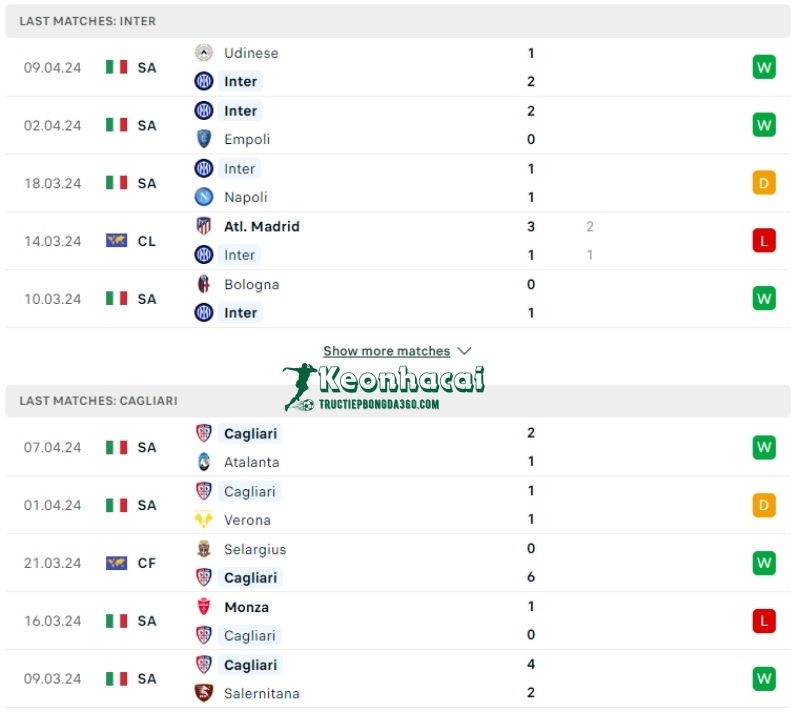The height and width of the screenshot is (712, 800).
Task: Select the Inter team badge
Action: 204,81
